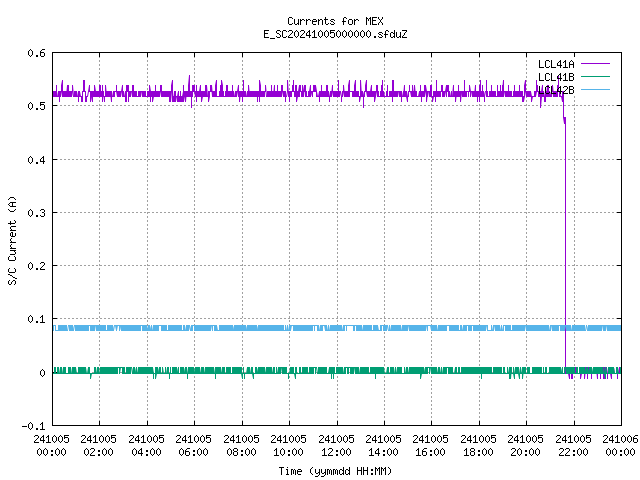Click the 241005 14:00 x-axis tick label
This screenshot has width=640, height=480.
383,446
